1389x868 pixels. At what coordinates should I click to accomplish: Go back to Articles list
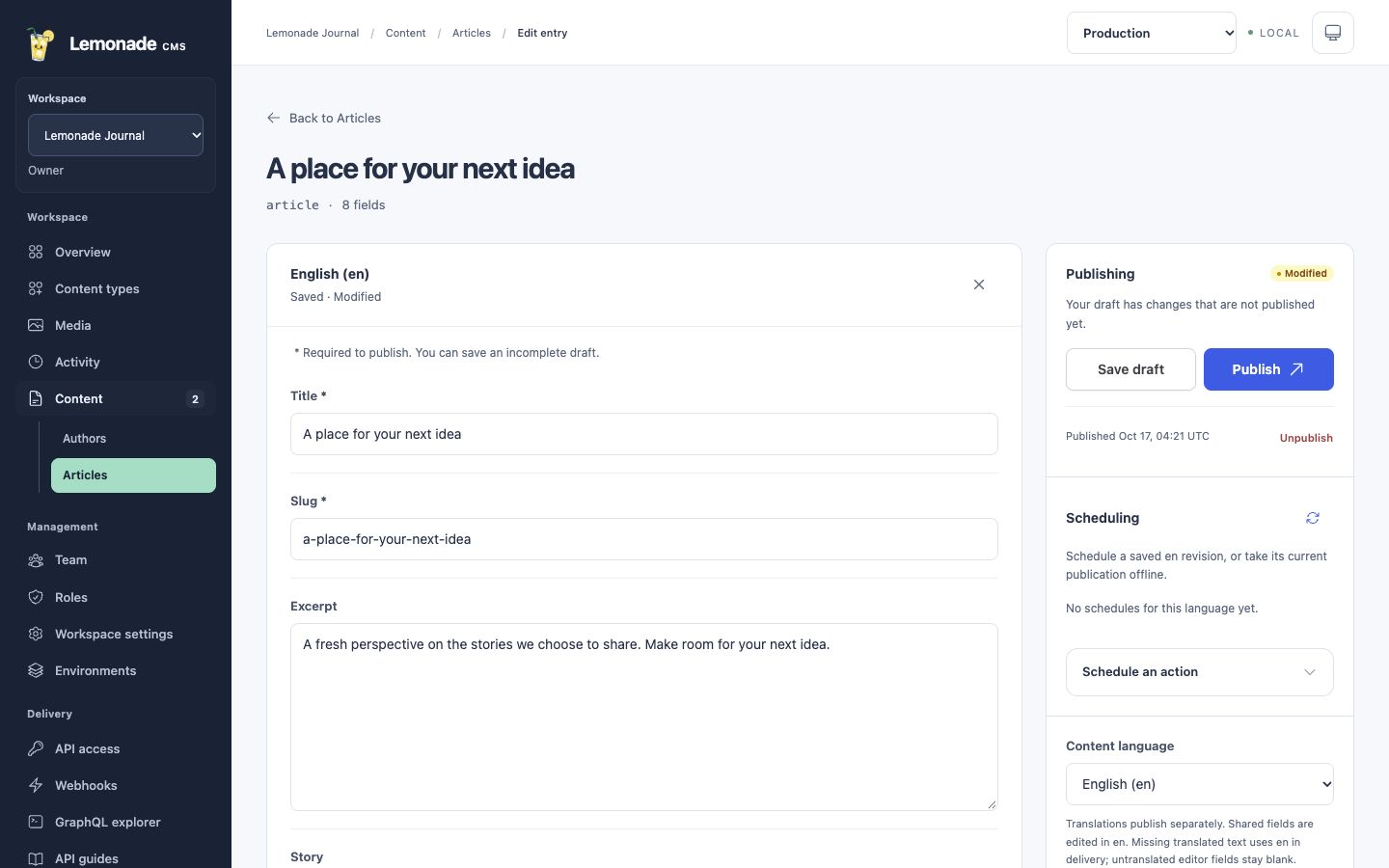pyautogui.click(x=324, y=118)
